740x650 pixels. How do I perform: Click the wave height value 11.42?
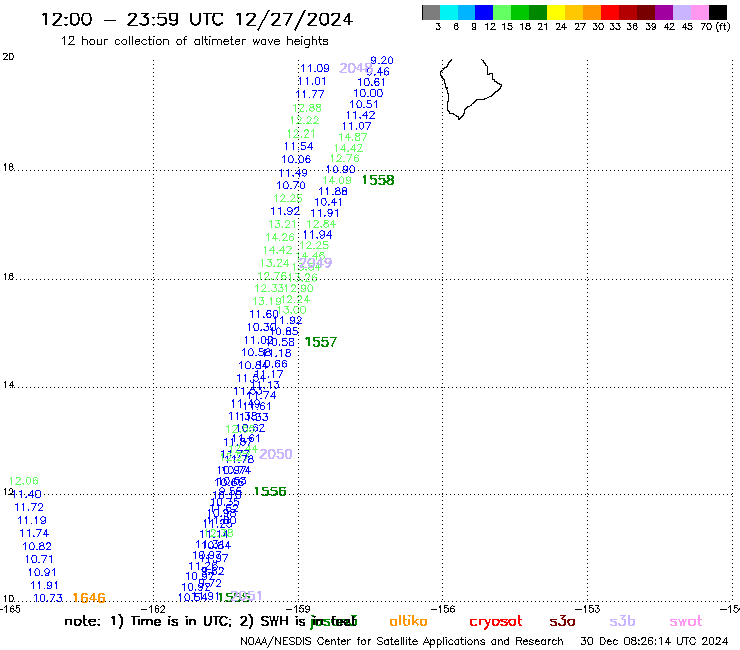(361, 115)
